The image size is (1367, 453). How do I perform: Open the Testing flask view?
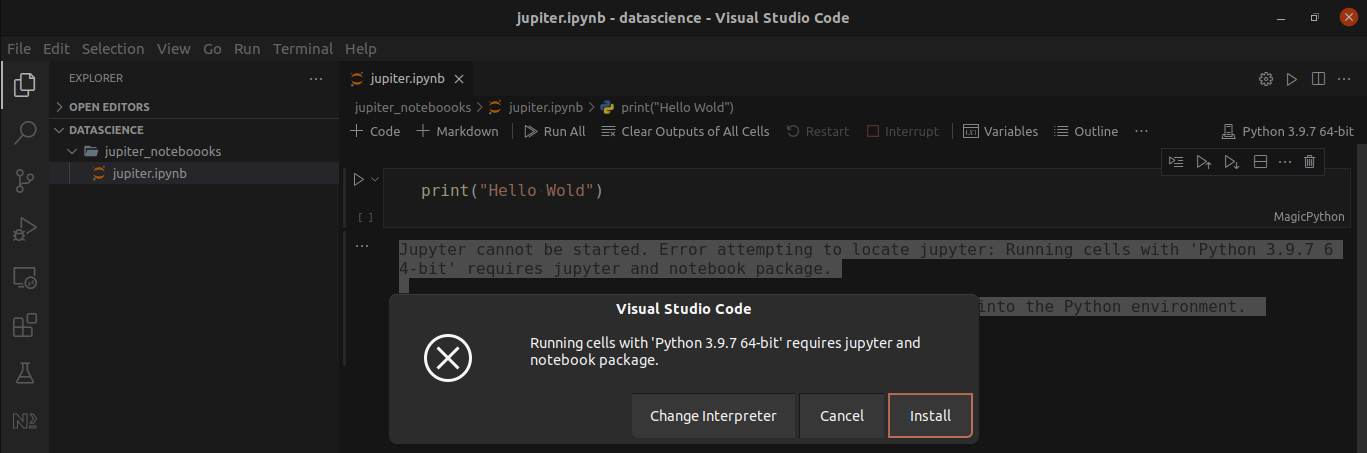[x=25, y=374]
